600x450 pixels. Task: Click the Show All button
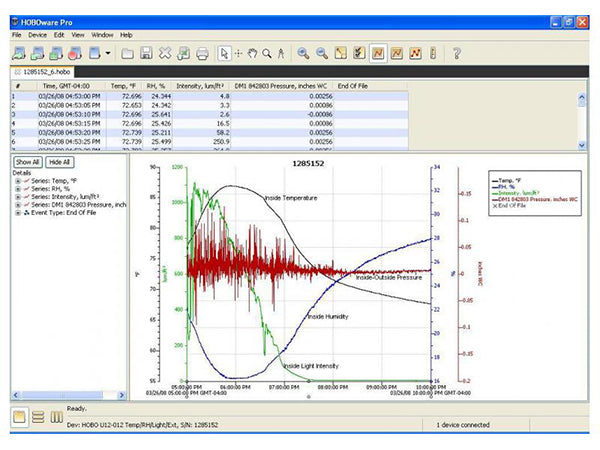tap(26, 161)
